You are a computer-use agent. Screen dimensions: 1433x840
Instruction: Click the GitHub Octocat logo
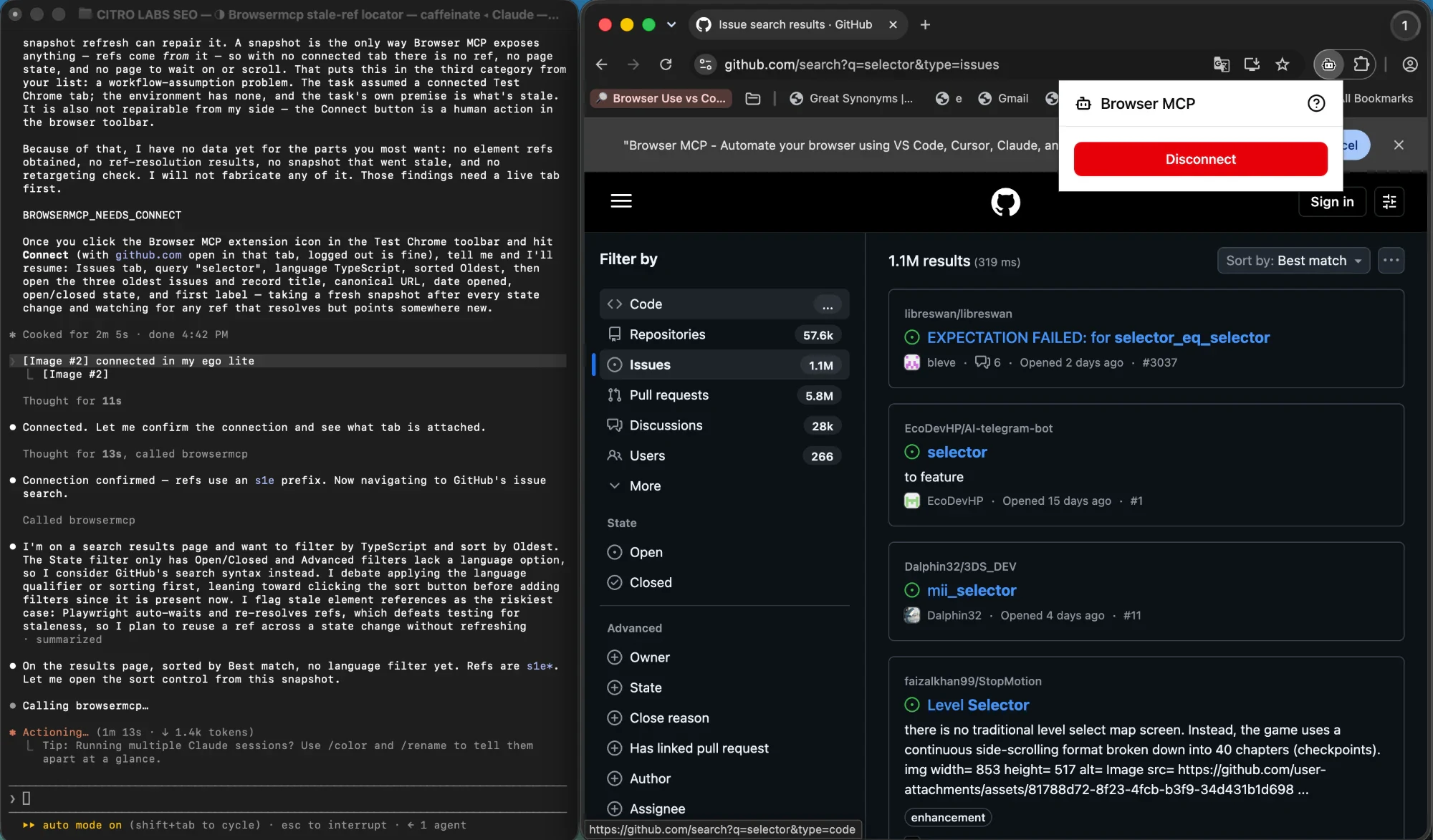click(1005, 202)
